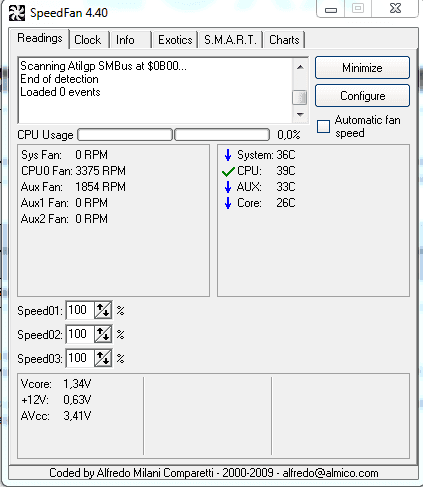The width and height of the screenshot is (423, 487).
Task: Select the 'Loaded 0 events' log line
Action: click(x=60, y=92)
